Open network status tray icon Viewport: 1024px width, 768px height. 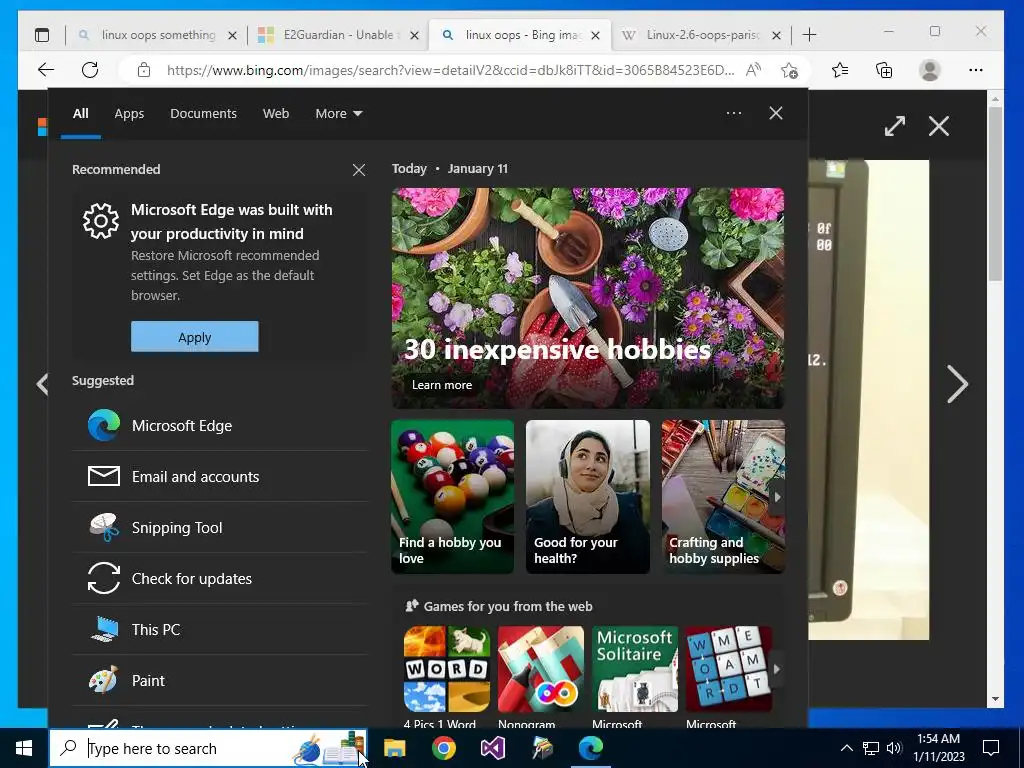pyautogui.click(x=871, y=748)
